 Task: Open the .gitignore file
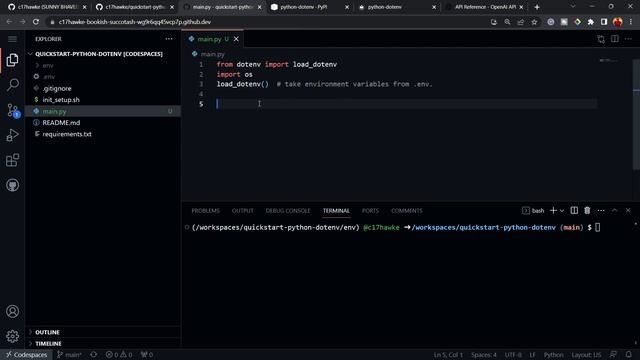(103, 88)
